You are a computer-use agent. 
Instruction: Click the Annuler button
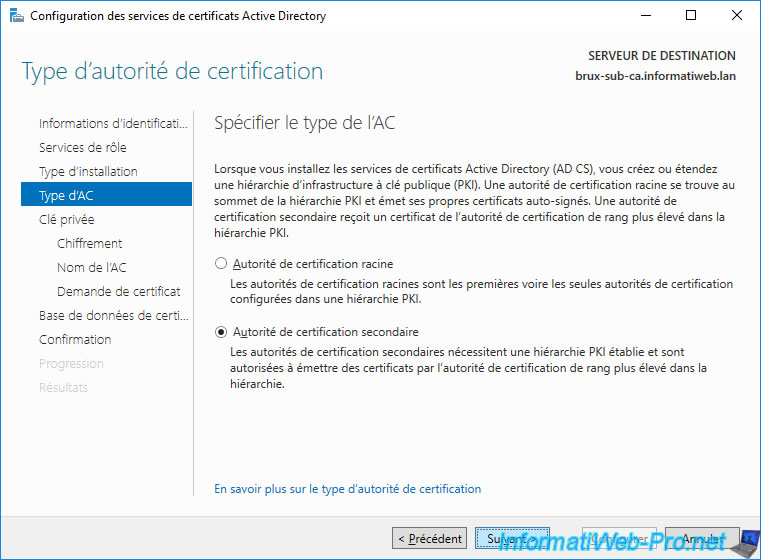pyautogui.click(x=702, y=539)
